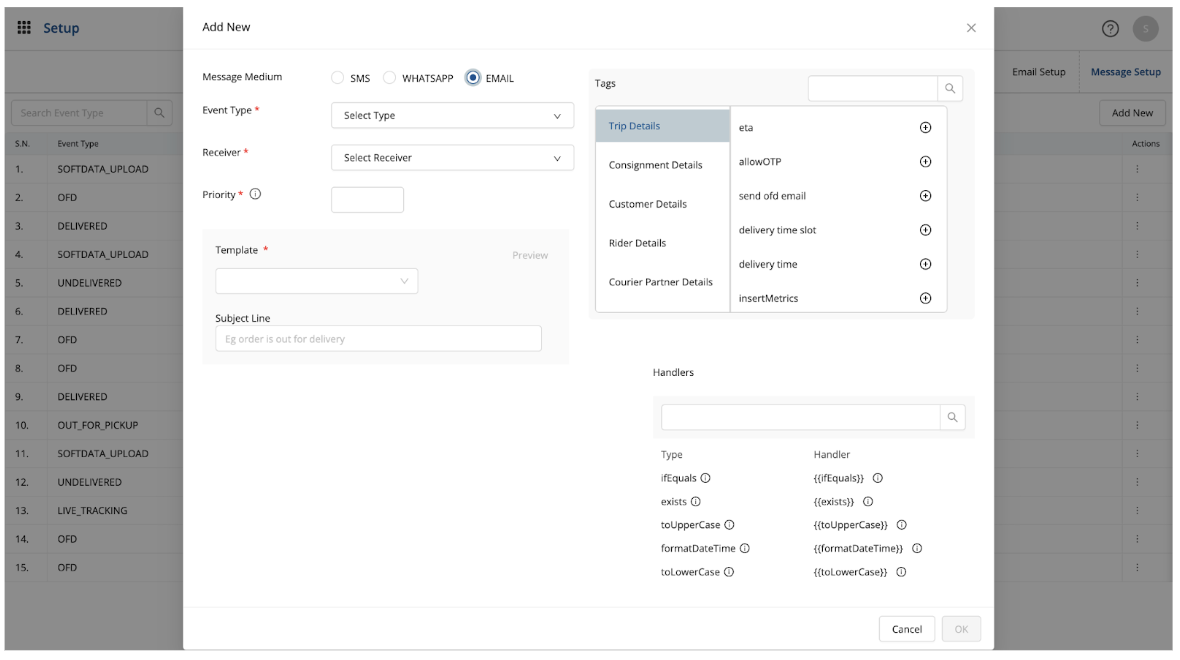Choose WHATSAPP as message medium
Screen dimensions: 1180x660
pyautogui.click(x=390, y=79)
